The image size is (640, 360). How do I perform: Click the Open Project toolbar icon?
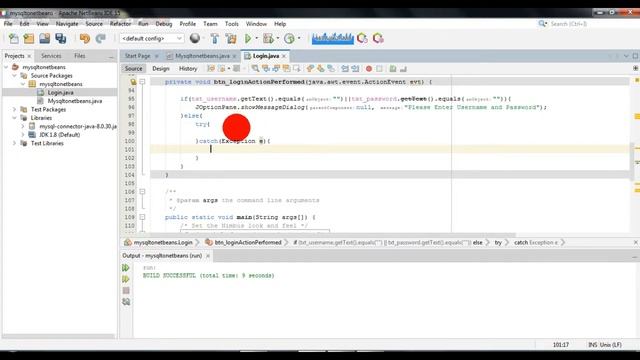point(44,39)
